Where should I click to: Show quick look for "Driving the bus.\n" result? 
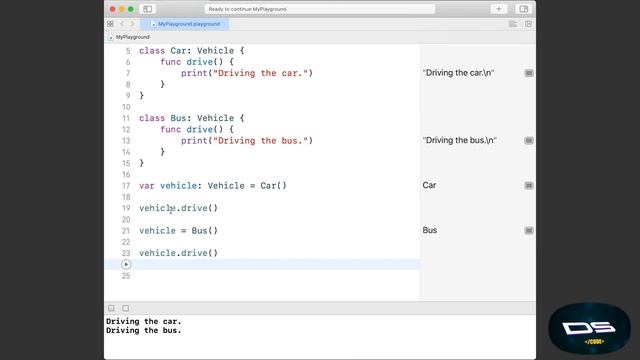[x=529, y=140]
